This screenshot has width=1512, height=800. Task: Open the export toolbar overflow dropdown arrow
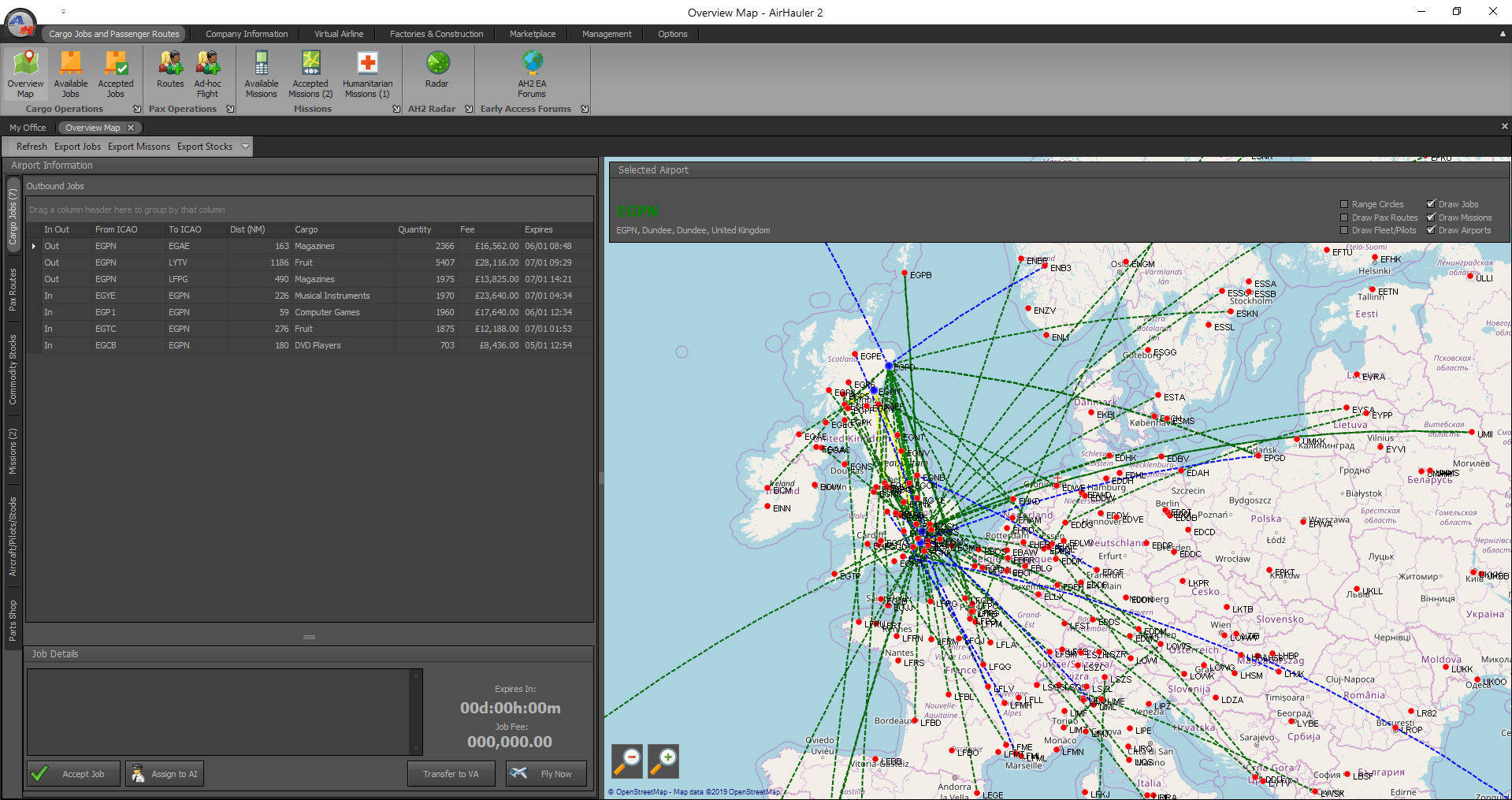[x=245, y=147]
